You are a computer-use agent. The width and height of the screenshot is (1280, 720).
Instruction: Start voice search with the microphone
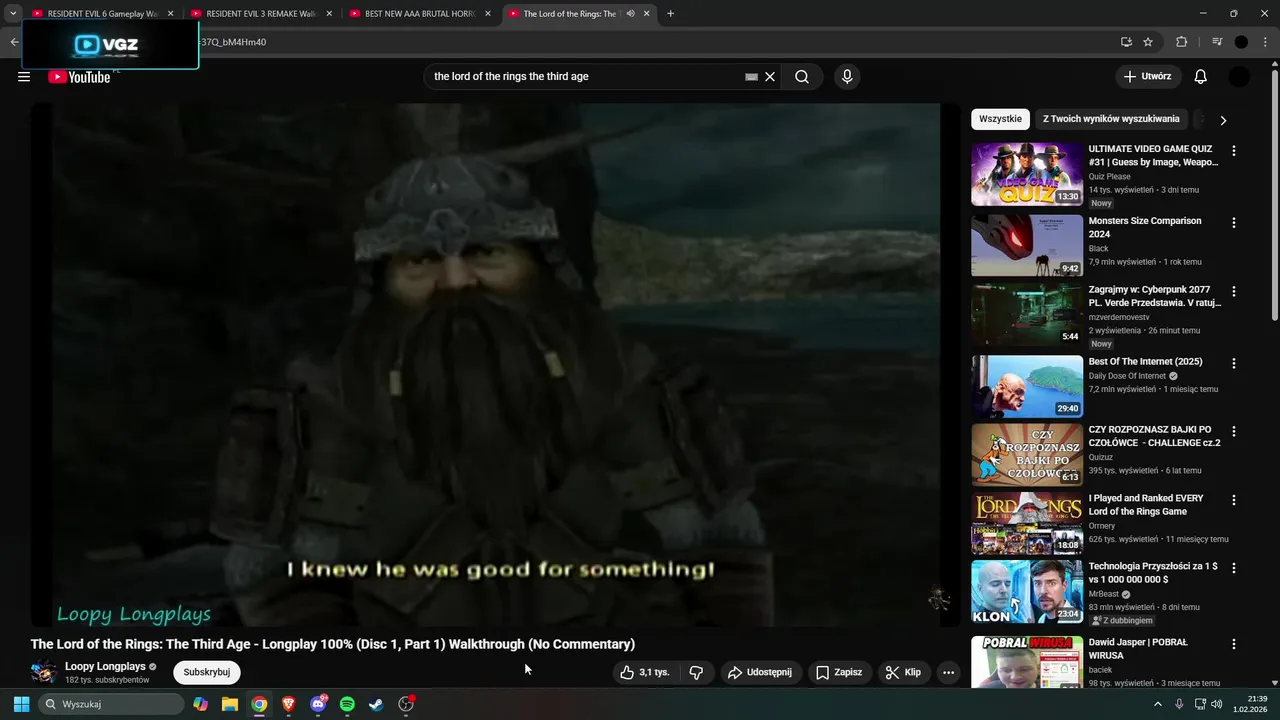(847, 77)
